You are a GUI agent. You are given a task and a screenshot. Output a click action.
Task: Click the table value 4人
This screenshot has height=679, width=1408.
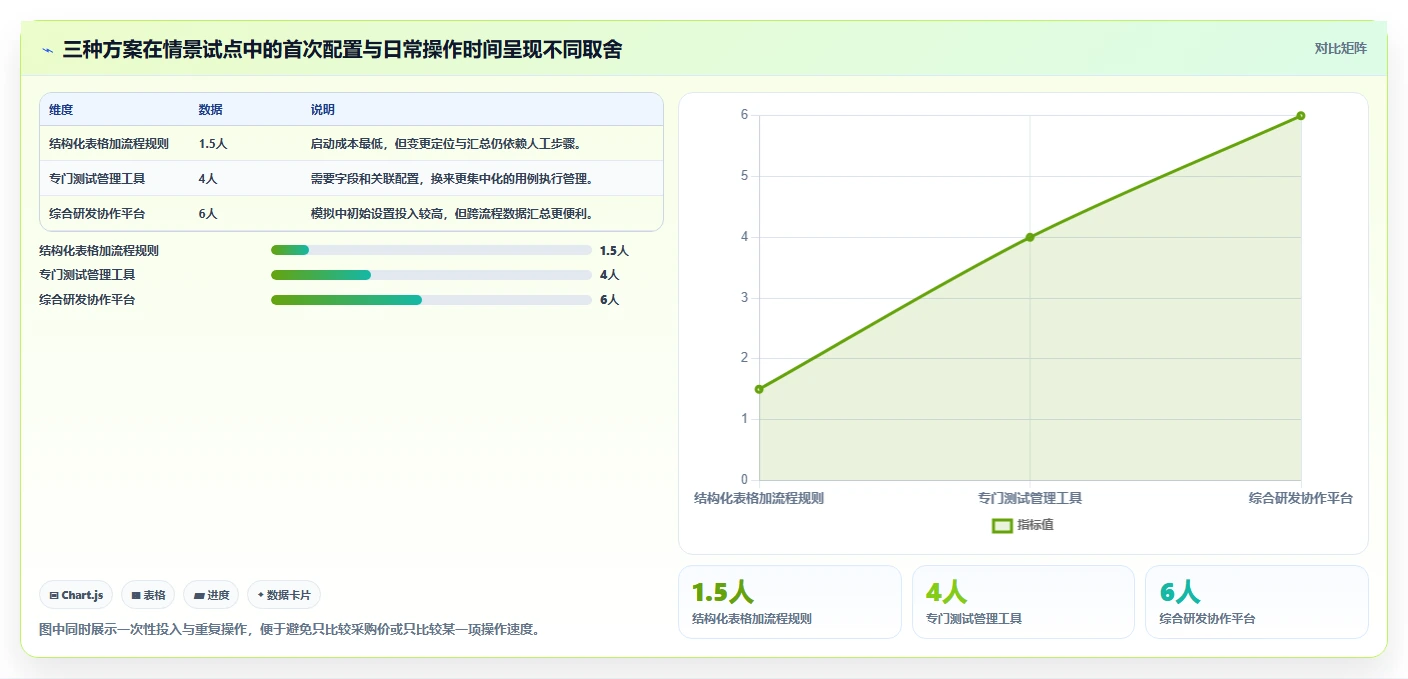pos(208,179)
